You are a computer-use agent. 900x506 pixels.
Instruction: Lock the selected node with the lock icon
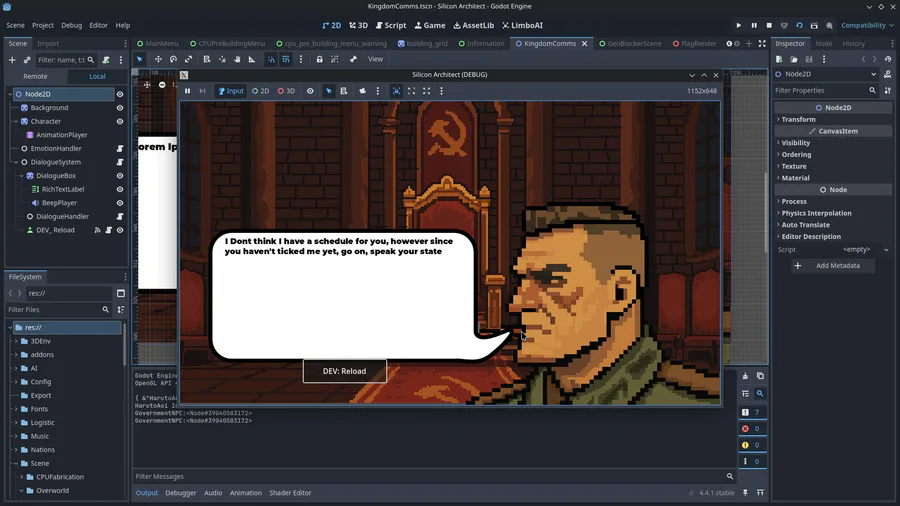[x=319, y=59]
